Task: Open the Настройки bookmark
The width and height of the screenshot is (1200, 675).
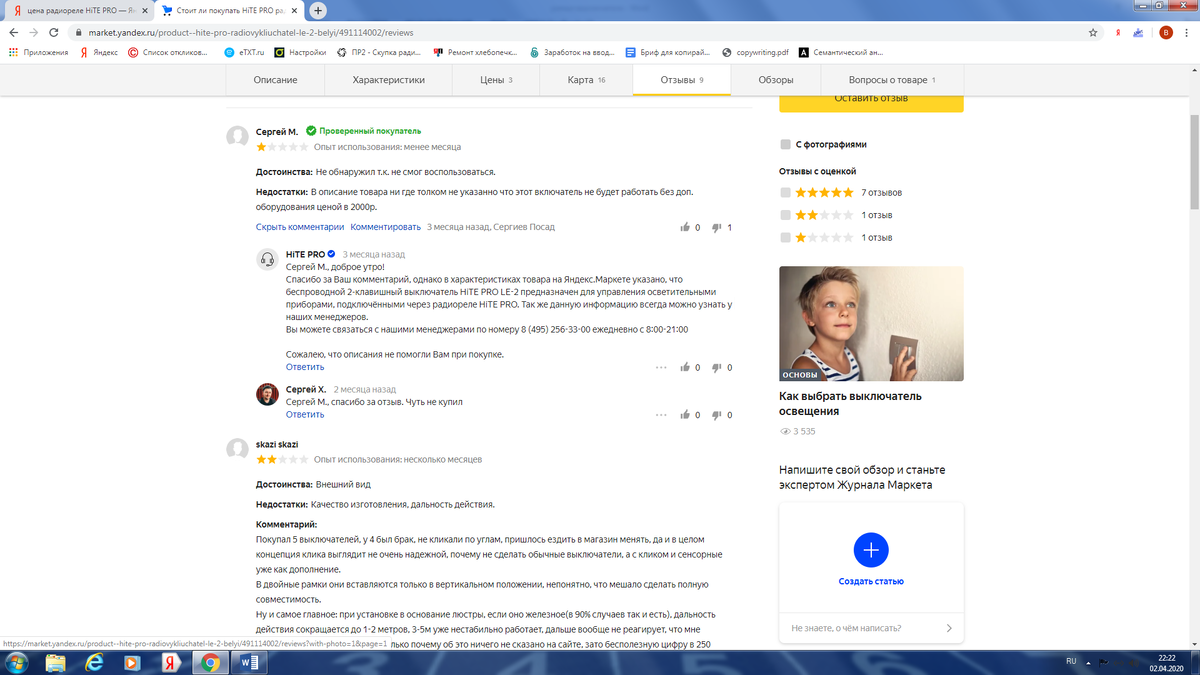Action: (300, 52)
